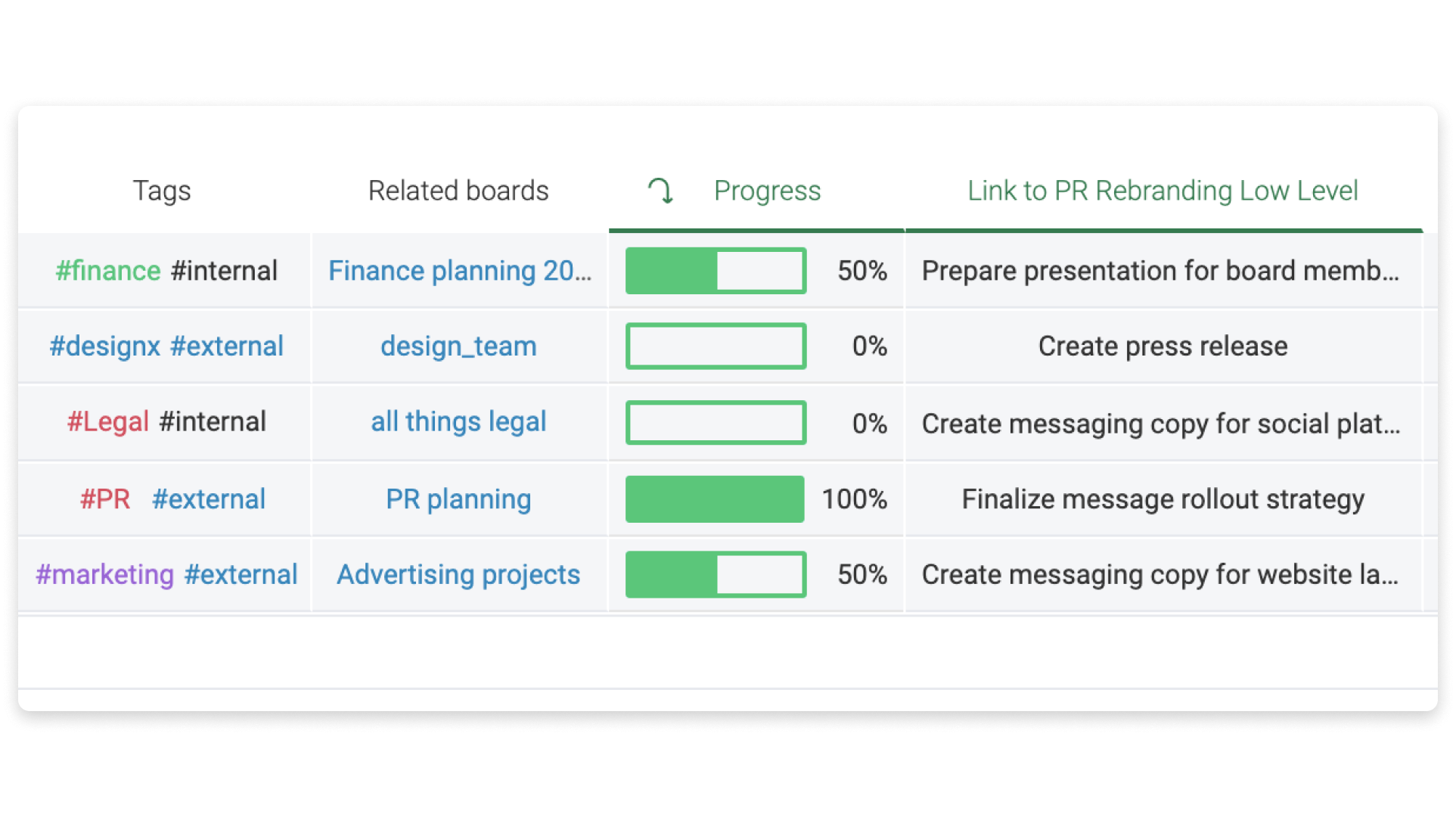Click the Related boards column header
The width and height of the screenshot is (1456, 817).
(458, 191)
